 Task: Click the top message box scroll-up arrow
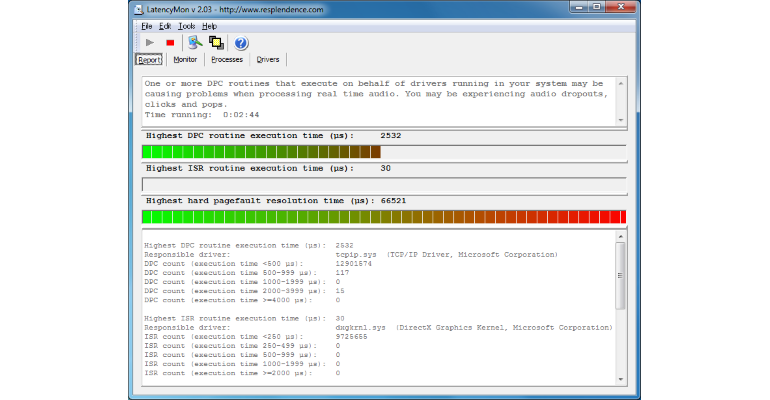(621, 83)
